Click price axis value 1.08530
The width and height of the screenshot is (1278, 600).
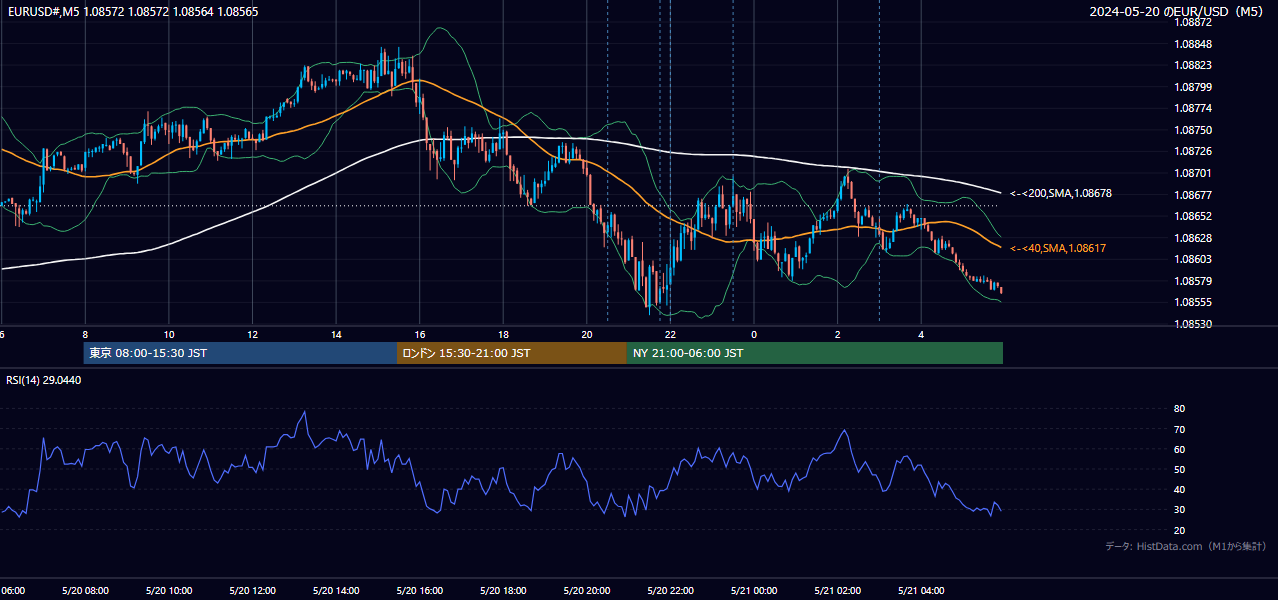click(x=1193, y=324)
